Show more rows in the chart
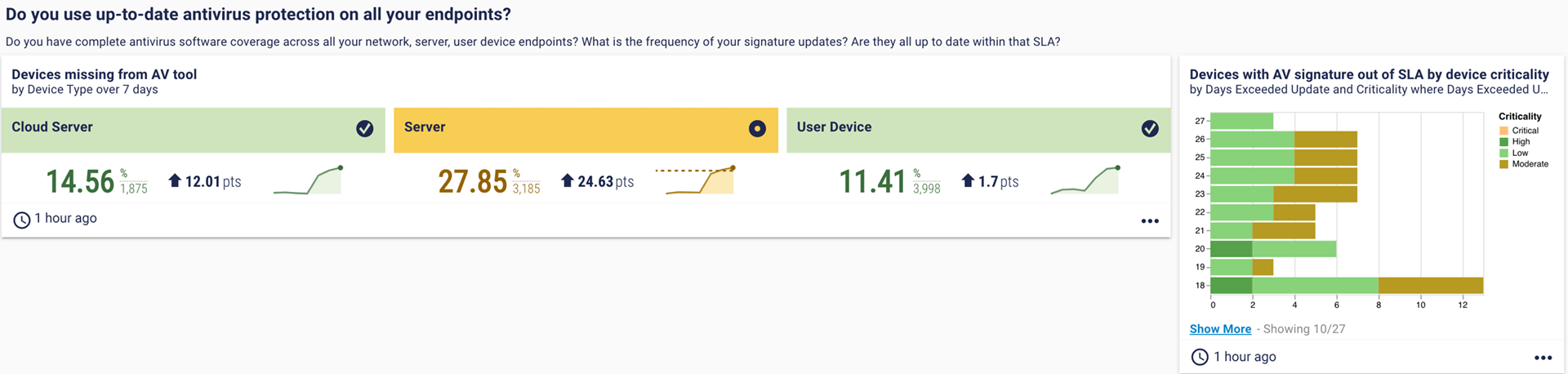This screenshot has width=1568, height=374. pos(1220,329)
